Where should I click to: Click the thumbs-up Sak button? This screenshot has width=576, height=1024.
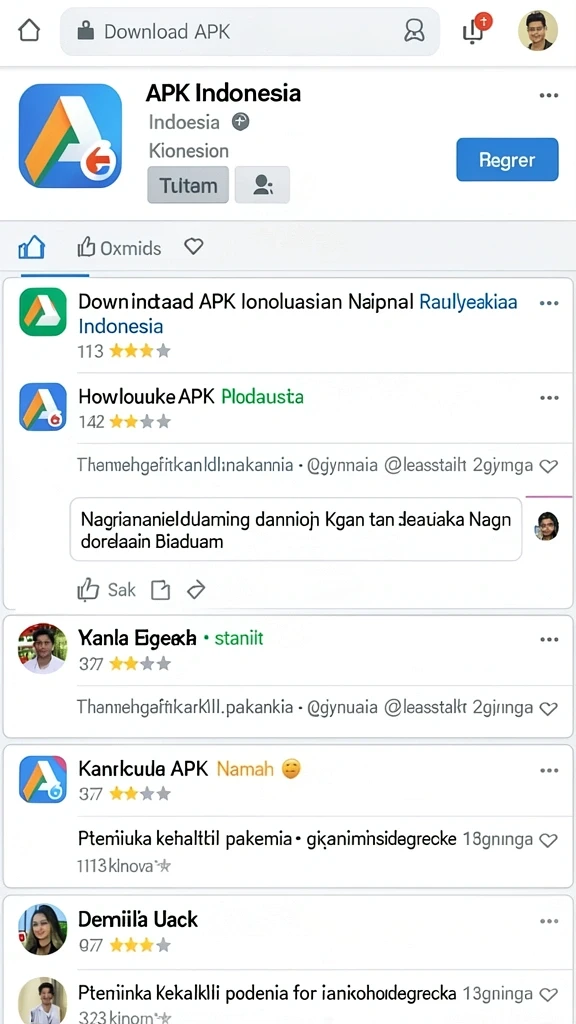tap(106, 590)
